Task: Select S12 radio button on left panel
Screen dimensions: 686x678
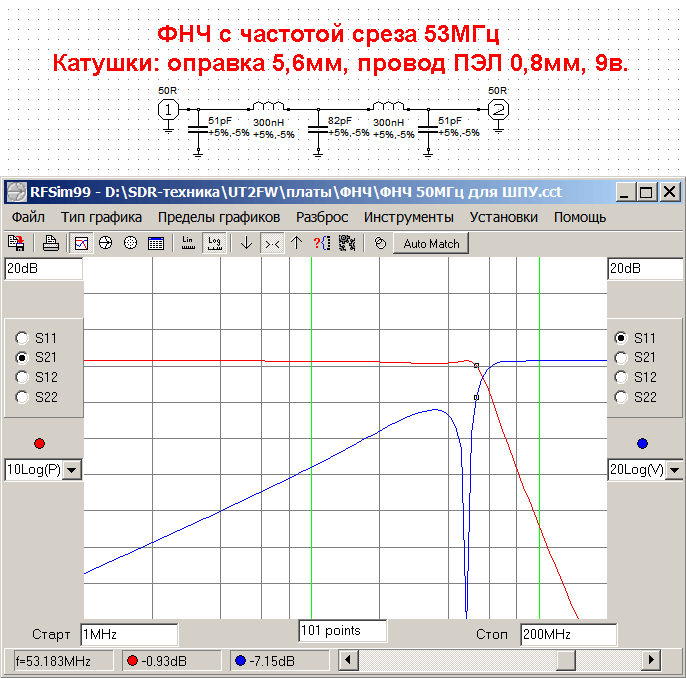Action: [22, 377]
